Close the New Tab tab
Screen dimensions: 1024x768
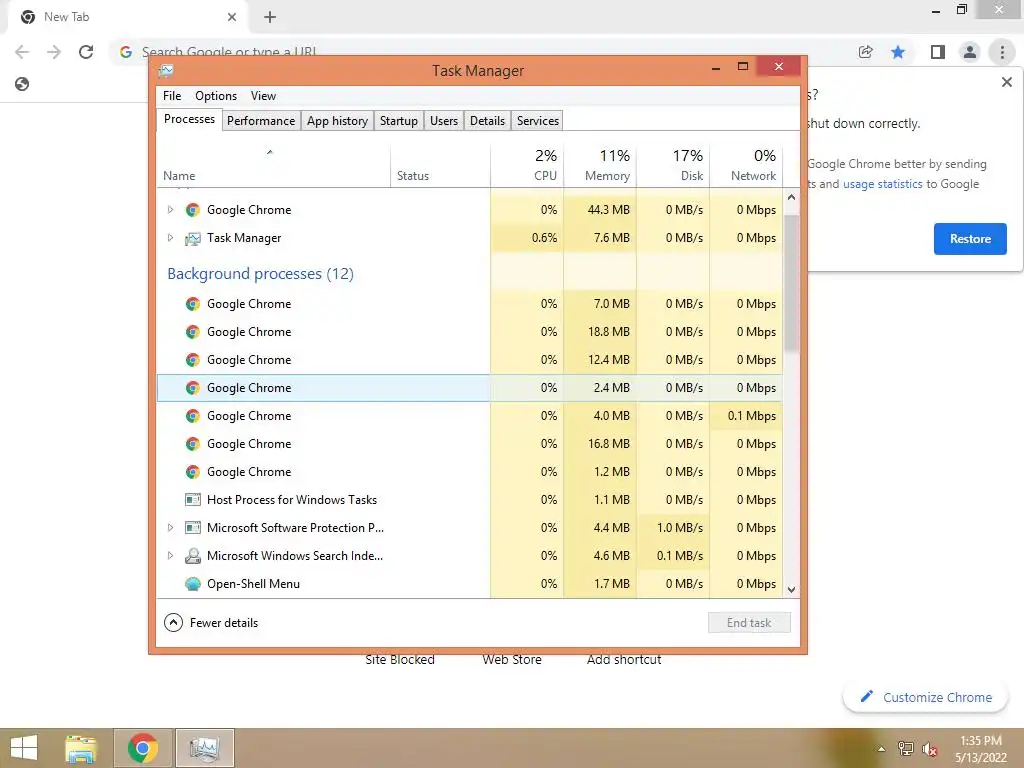tap(232, 17)
